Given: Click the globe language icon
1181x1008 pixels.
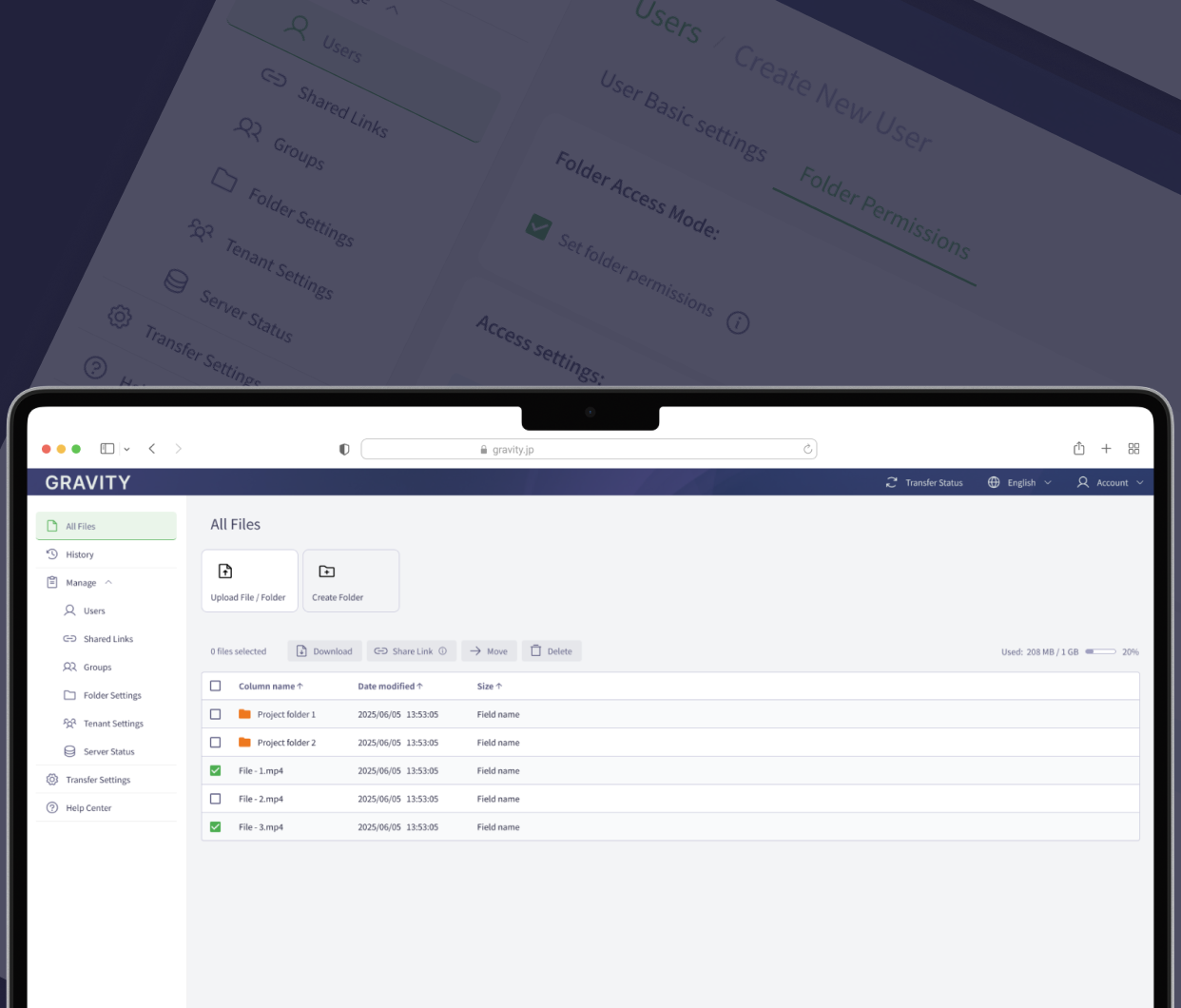Looking at the screenshot, I should tap(994, 482).
